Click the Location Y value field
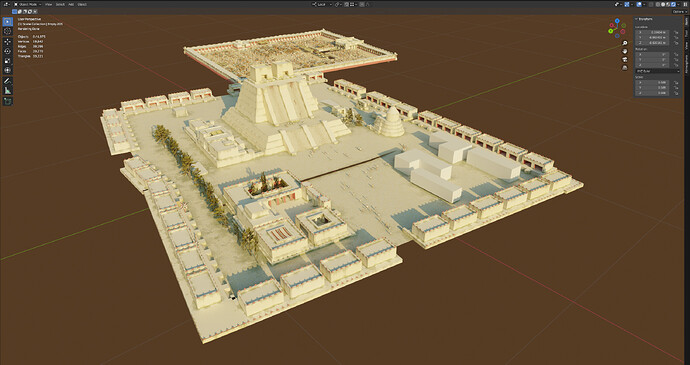Screen dimensions: 690x365 pyautogui.click(x=652, y=38)
